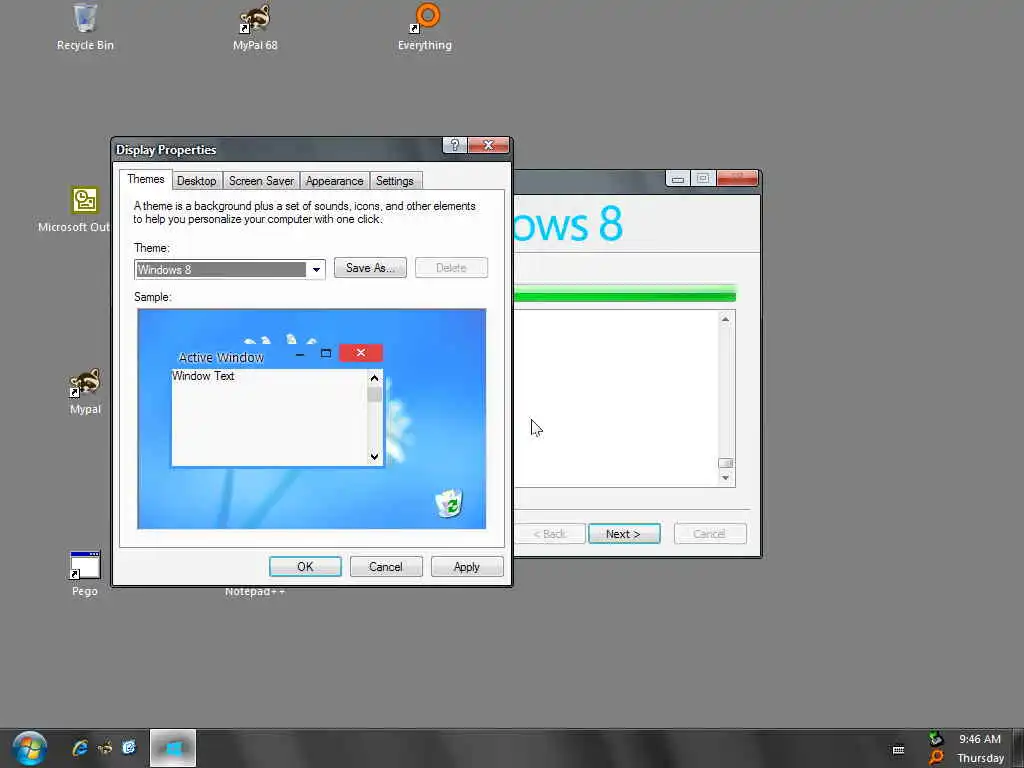
Task: Launch Internet Explorer from quick launch
Action: pyautogui.click(x=80, y=748)
